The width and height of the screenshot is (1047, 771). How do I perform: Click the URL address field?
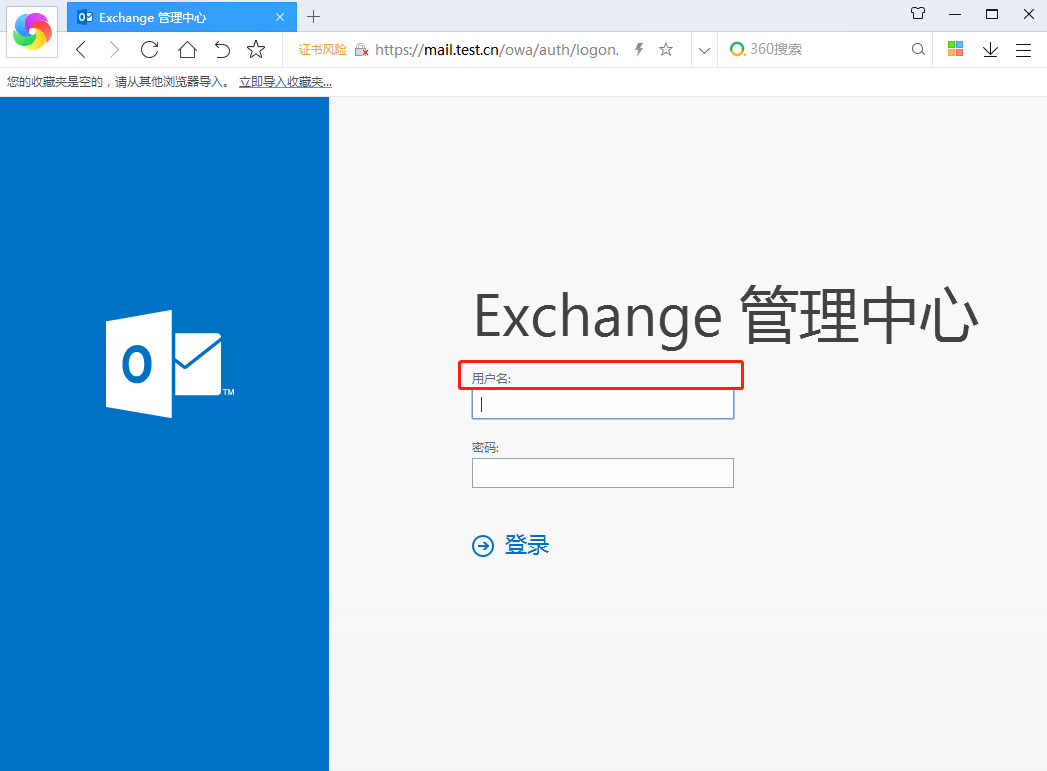click(x=497, y=49)
